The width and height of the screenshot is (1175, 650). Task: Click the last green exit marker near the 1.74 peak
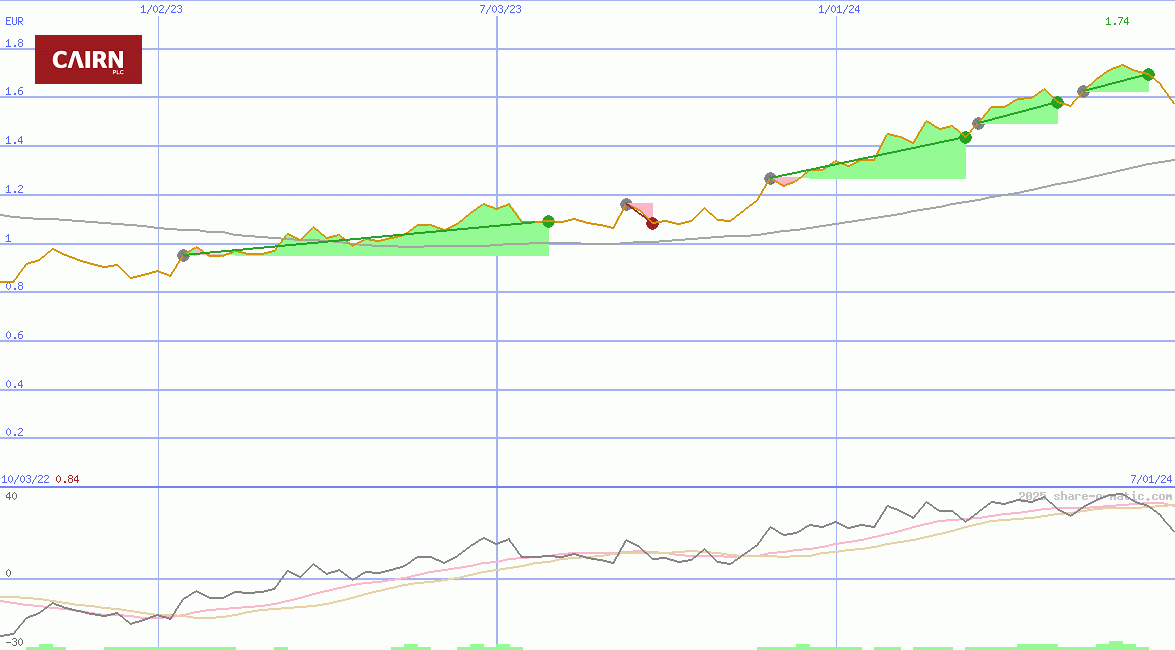click(1148, 74)
